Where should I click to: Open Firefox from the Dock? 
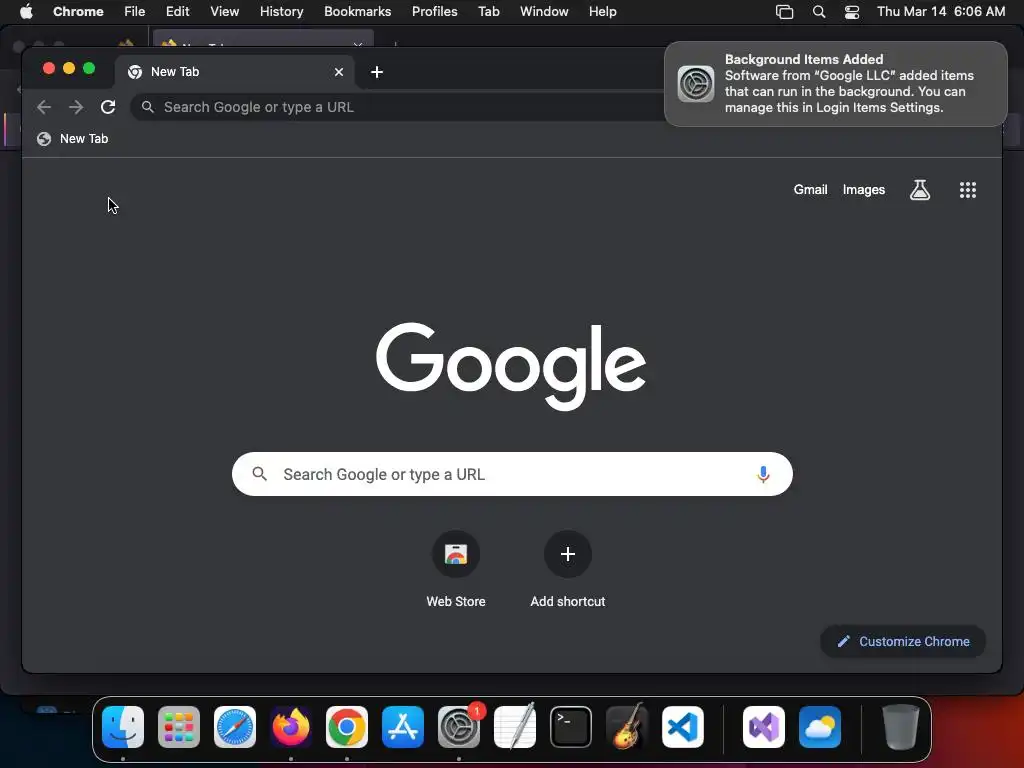291,727
